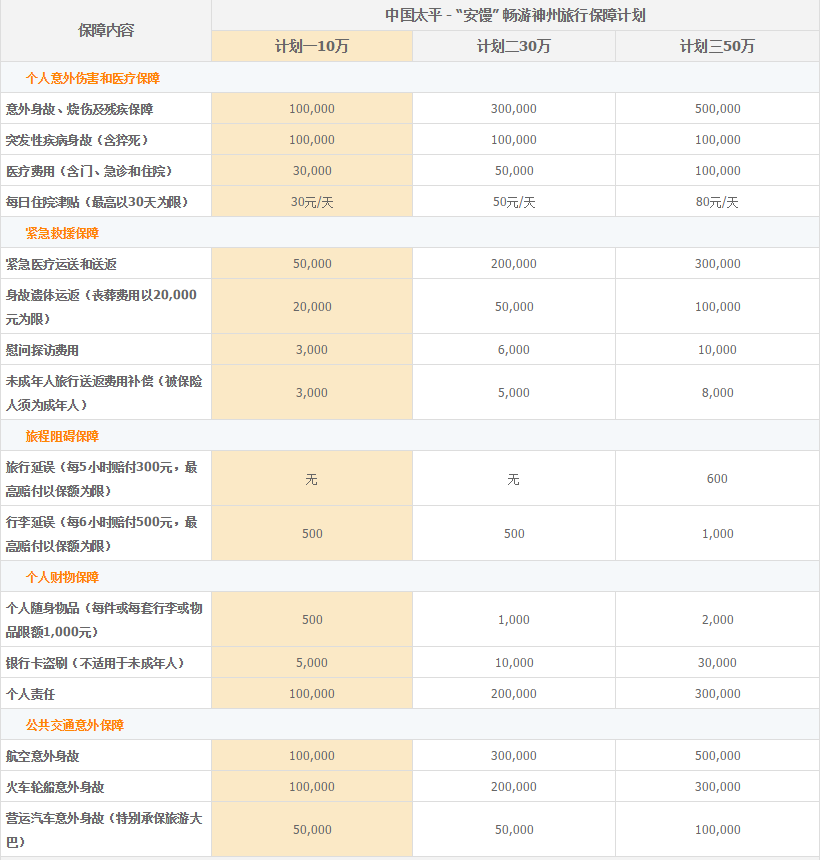
Task: Click the 身故遗体运返 row label
Action: tap(101, 307)
